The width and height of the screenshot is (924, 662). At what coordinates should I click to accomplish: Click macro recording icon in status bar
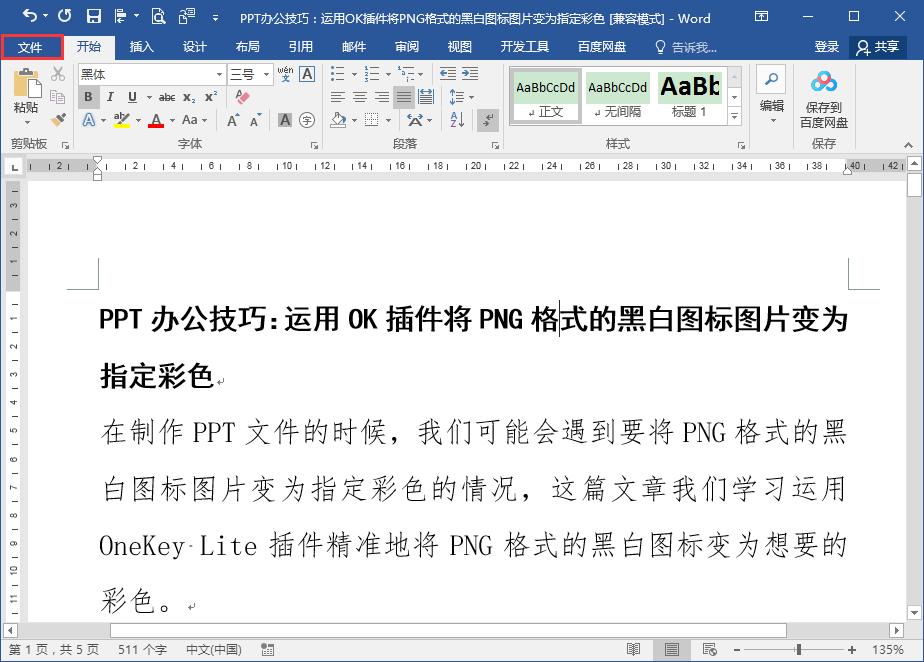pyautogui.click(x=268, y=650)
